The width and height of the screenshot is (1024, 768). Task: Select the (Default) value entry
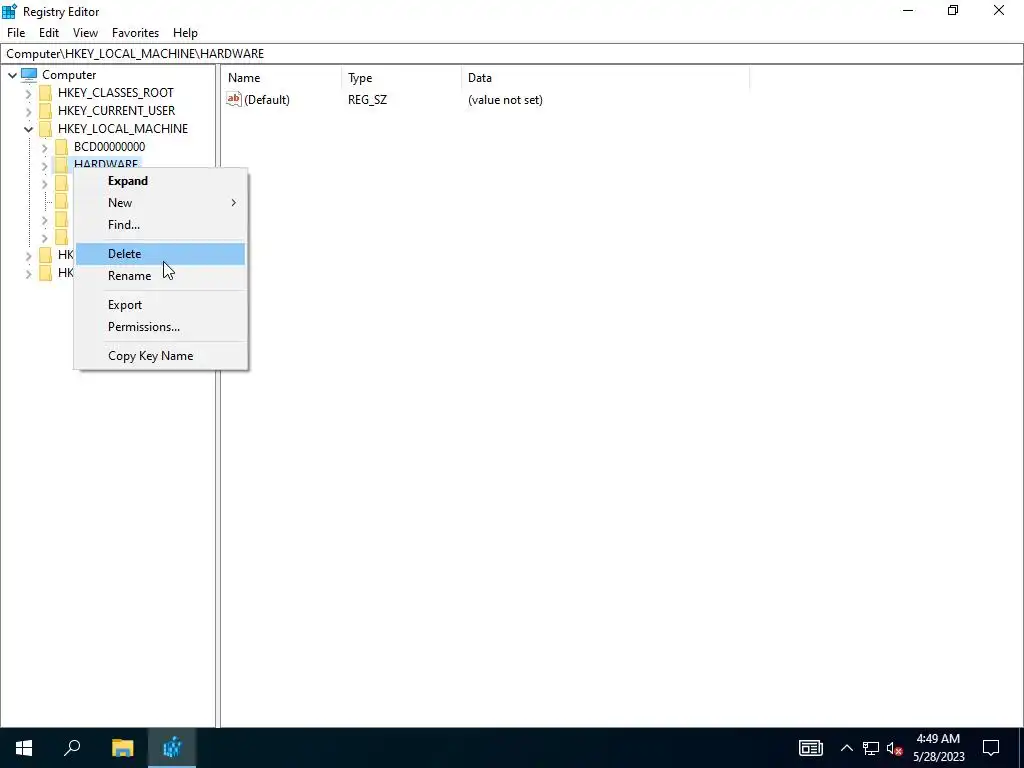(266, 100)
